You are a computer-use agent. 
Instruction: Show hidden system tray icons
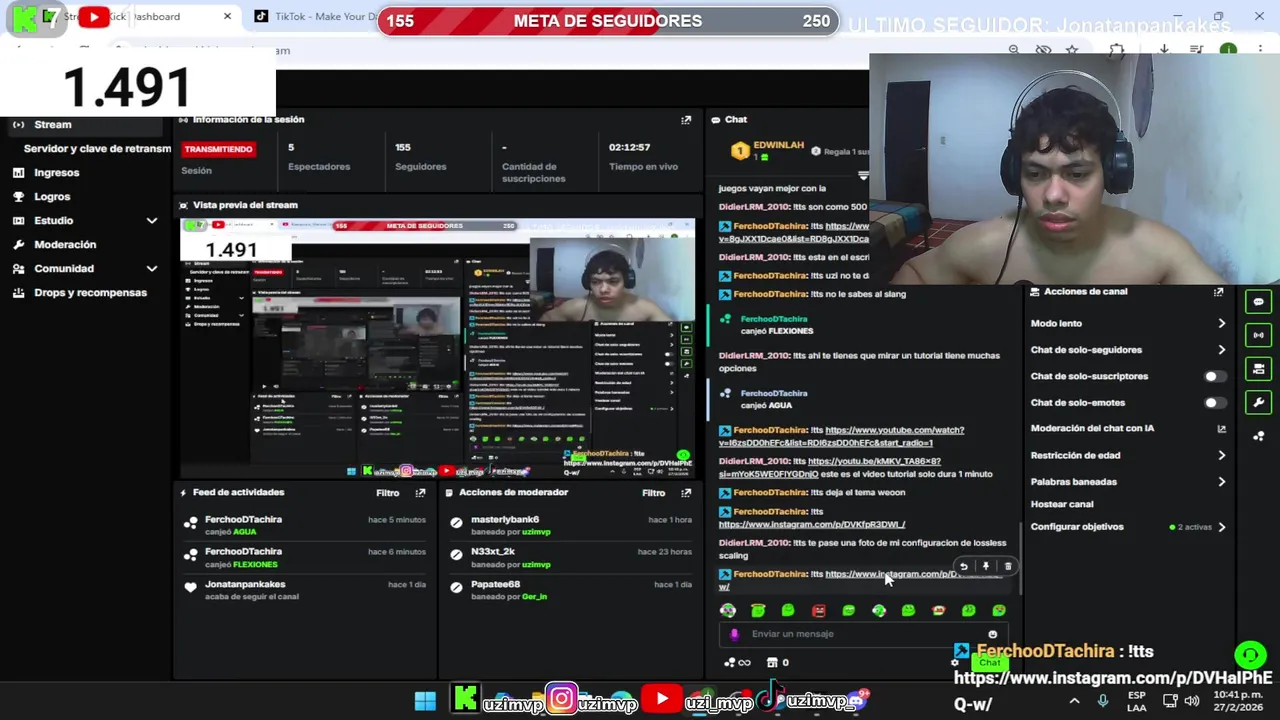pyautogui.click(x=1074, y=701)
